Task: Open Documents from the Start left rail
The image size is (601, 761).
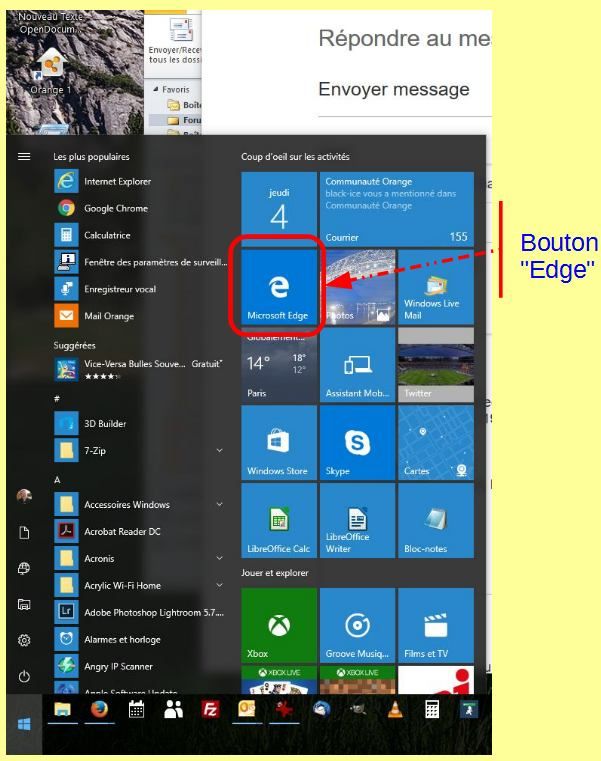Action: tap(24, 533)
